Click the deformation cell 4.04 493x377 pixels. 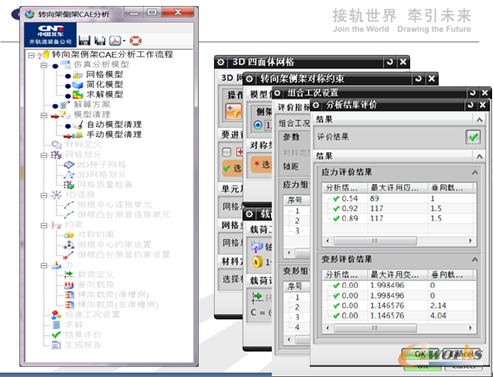click(438, 316)
